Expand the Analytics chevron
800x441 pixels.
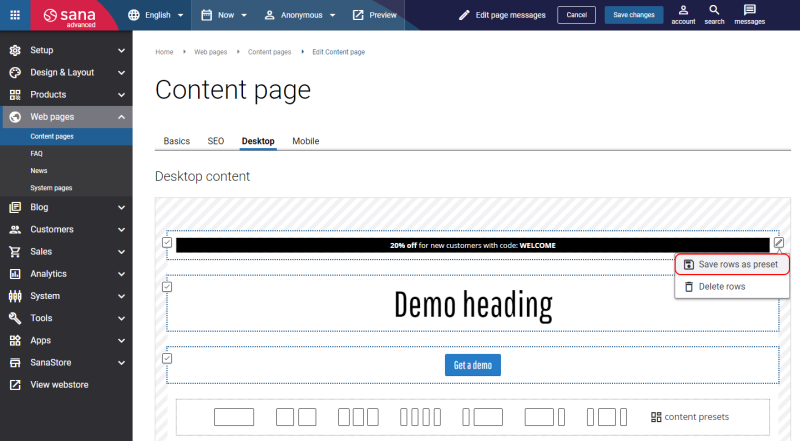coord(121,274)
